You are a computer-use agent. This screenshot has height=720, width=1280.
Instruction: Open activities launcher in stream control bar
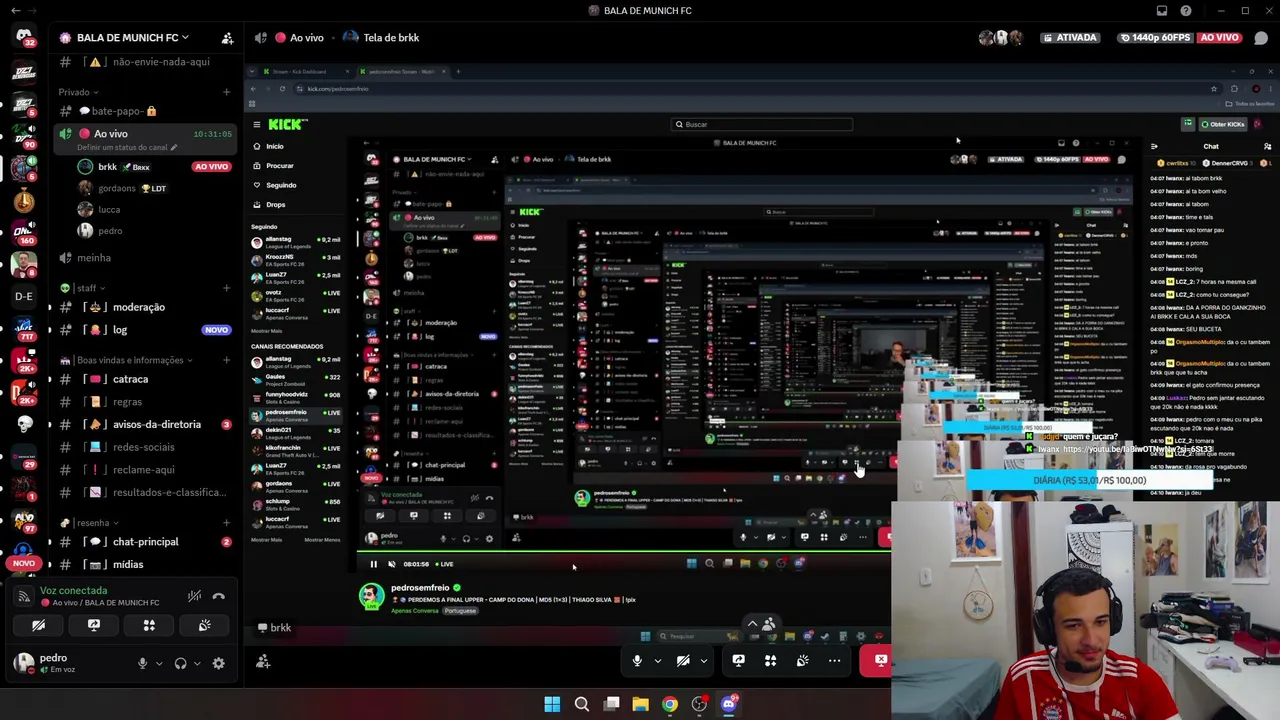pyautogui.click(x=770, y=660)
